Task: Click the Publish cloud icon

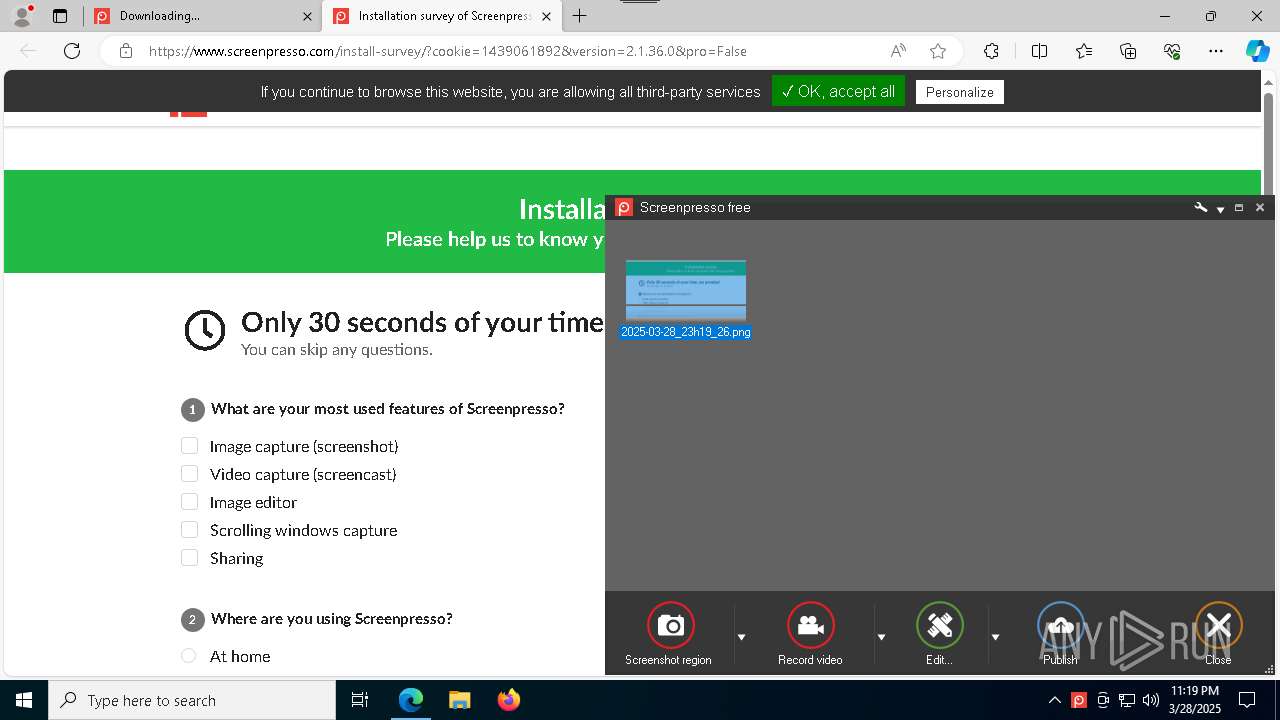Action: [1060, 625]
